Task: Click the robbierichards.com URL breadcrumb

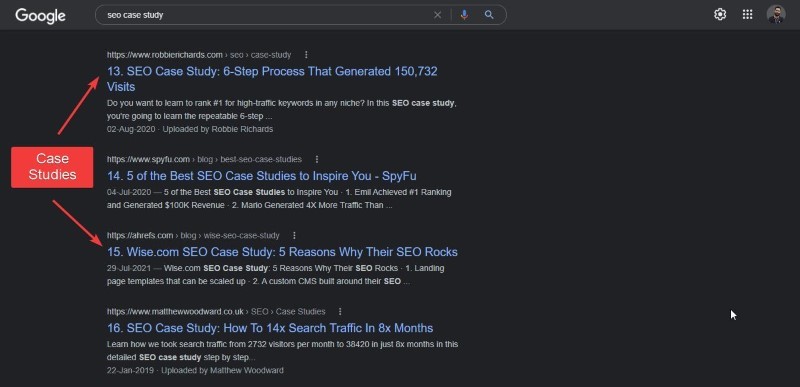Action: pyautogui.click(x=199, y=55)
